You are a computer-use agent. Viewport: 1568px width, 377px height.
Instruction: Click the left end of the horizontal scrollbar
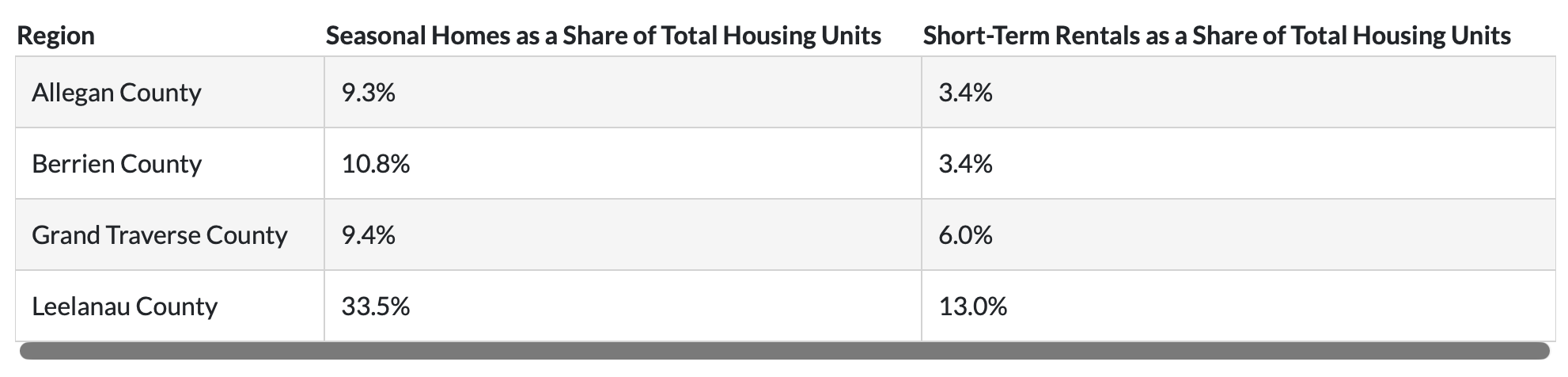[x=32, y=351]
